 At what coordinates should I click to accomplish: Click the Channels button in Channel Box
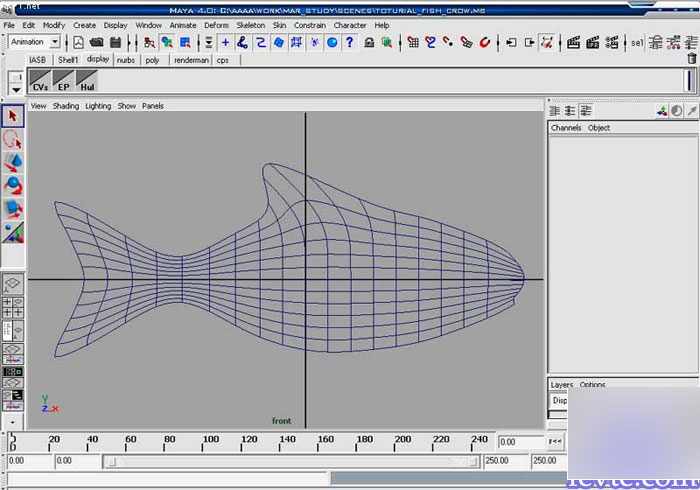click(x=565, y=128)
